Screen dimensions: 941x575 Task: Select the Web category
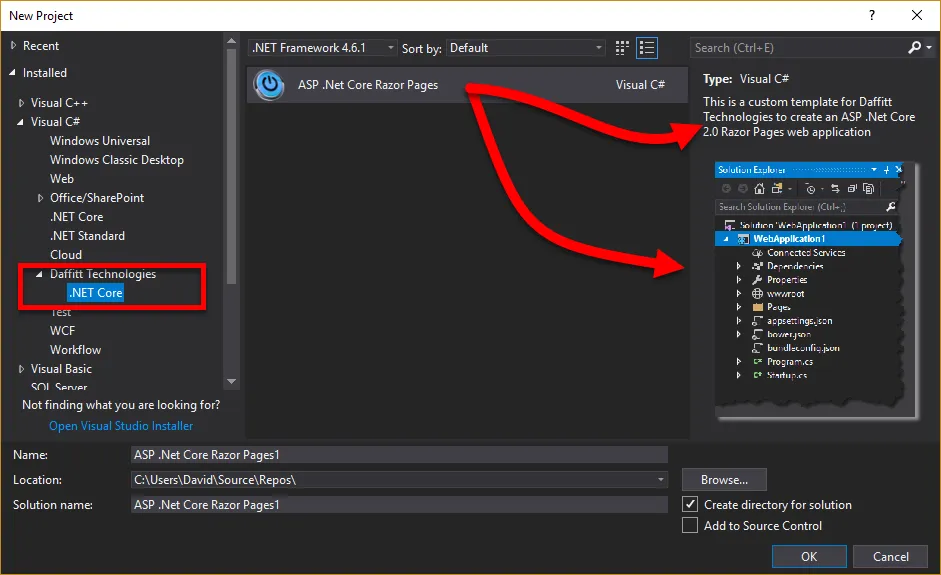tap(62, 179)
